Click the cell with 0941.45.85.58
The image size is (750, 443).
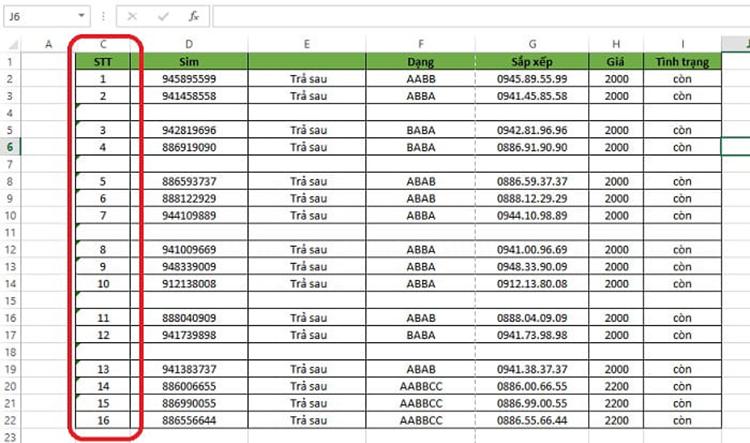(x=532, y=96)
